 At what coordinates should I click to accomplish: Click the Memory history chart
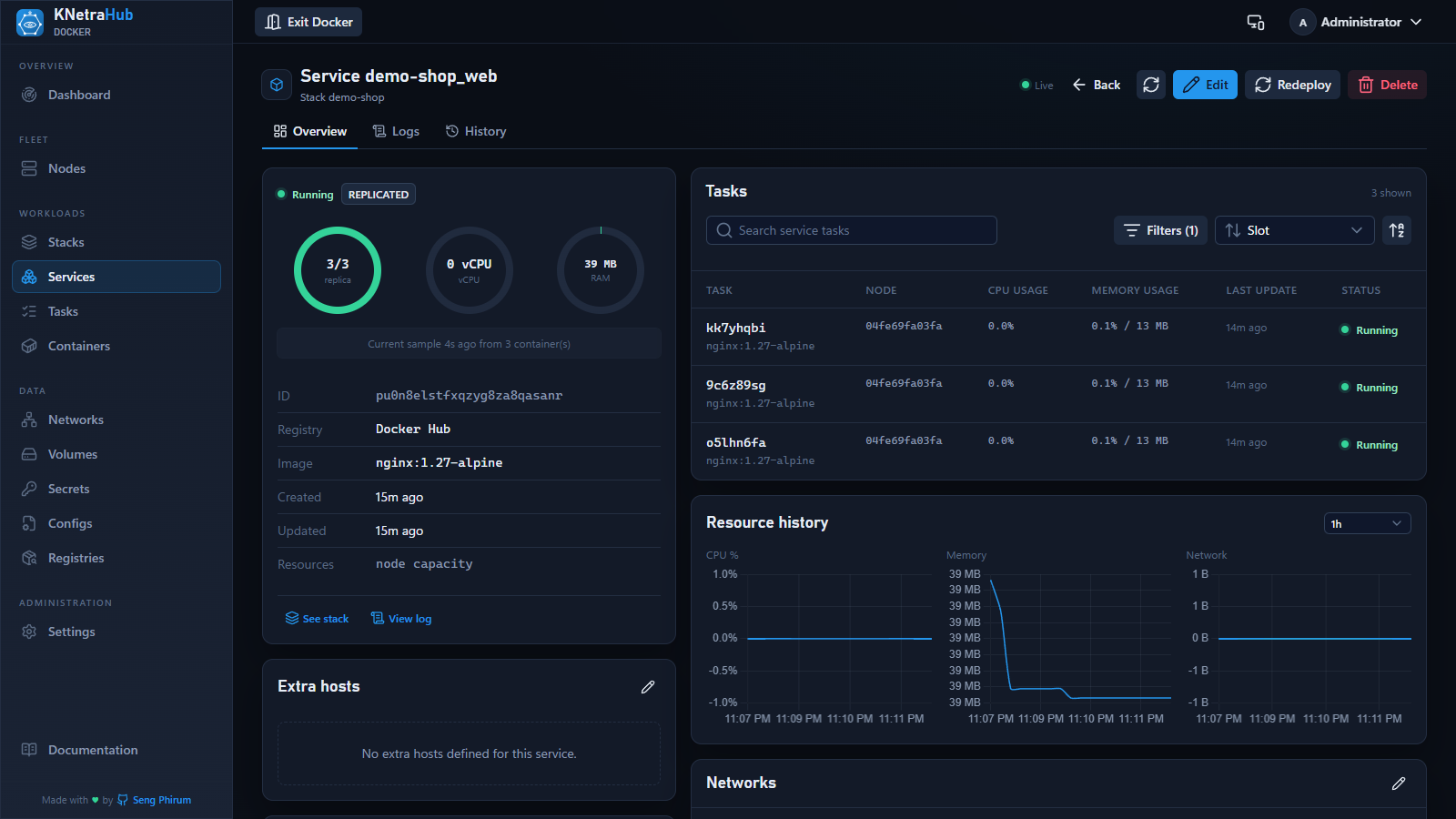(1058, 638)
